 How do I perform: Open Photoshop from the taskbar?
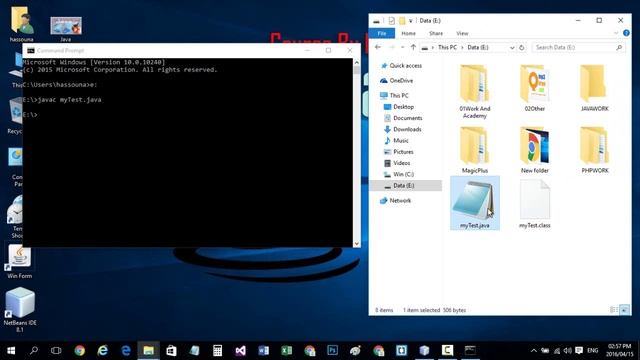332,350
